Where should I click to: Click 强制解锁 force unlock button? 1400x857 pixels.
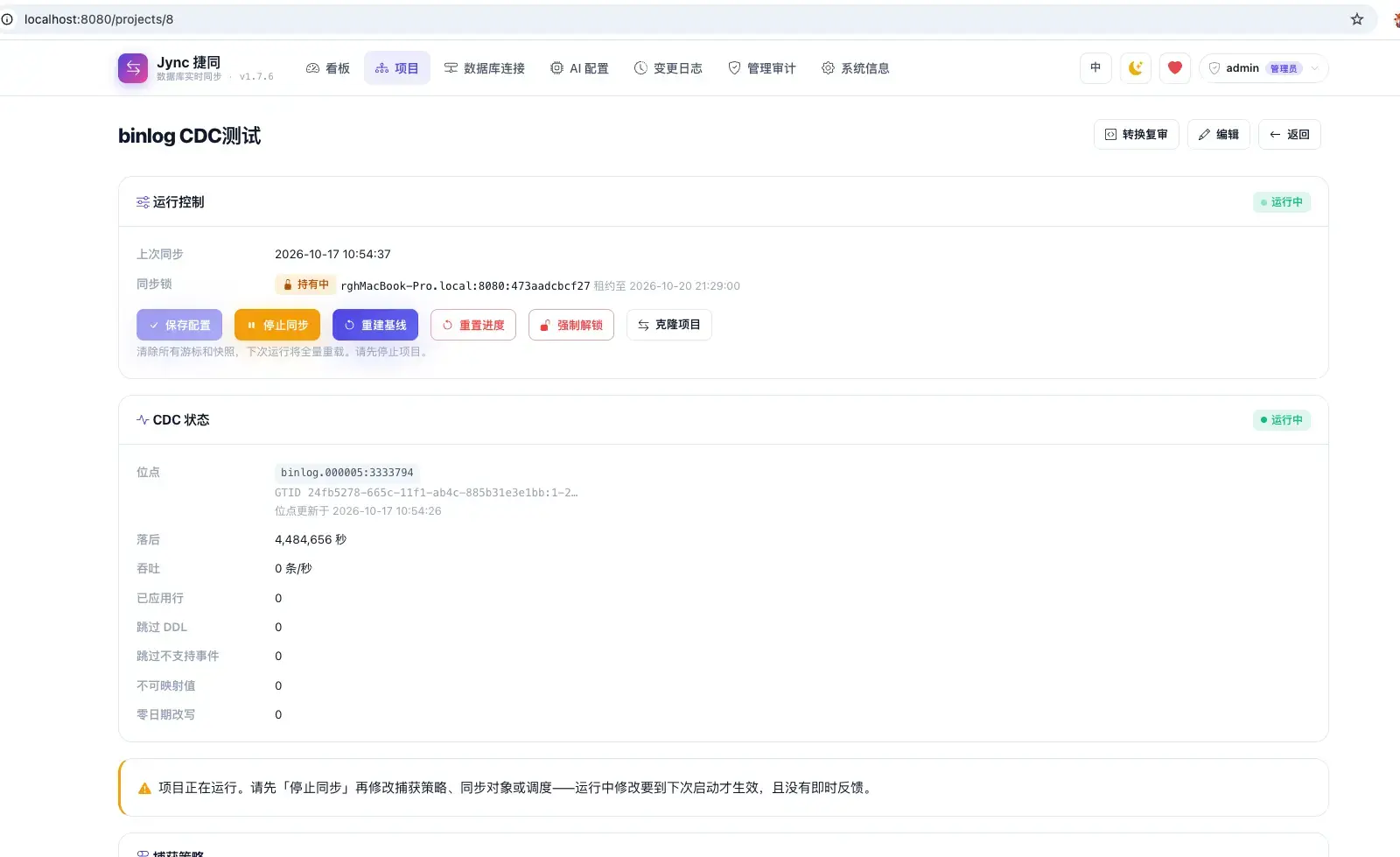571,325
